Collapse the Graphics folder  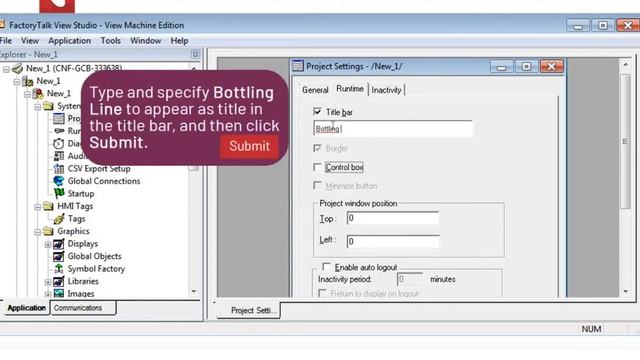[x=38, y=232]
